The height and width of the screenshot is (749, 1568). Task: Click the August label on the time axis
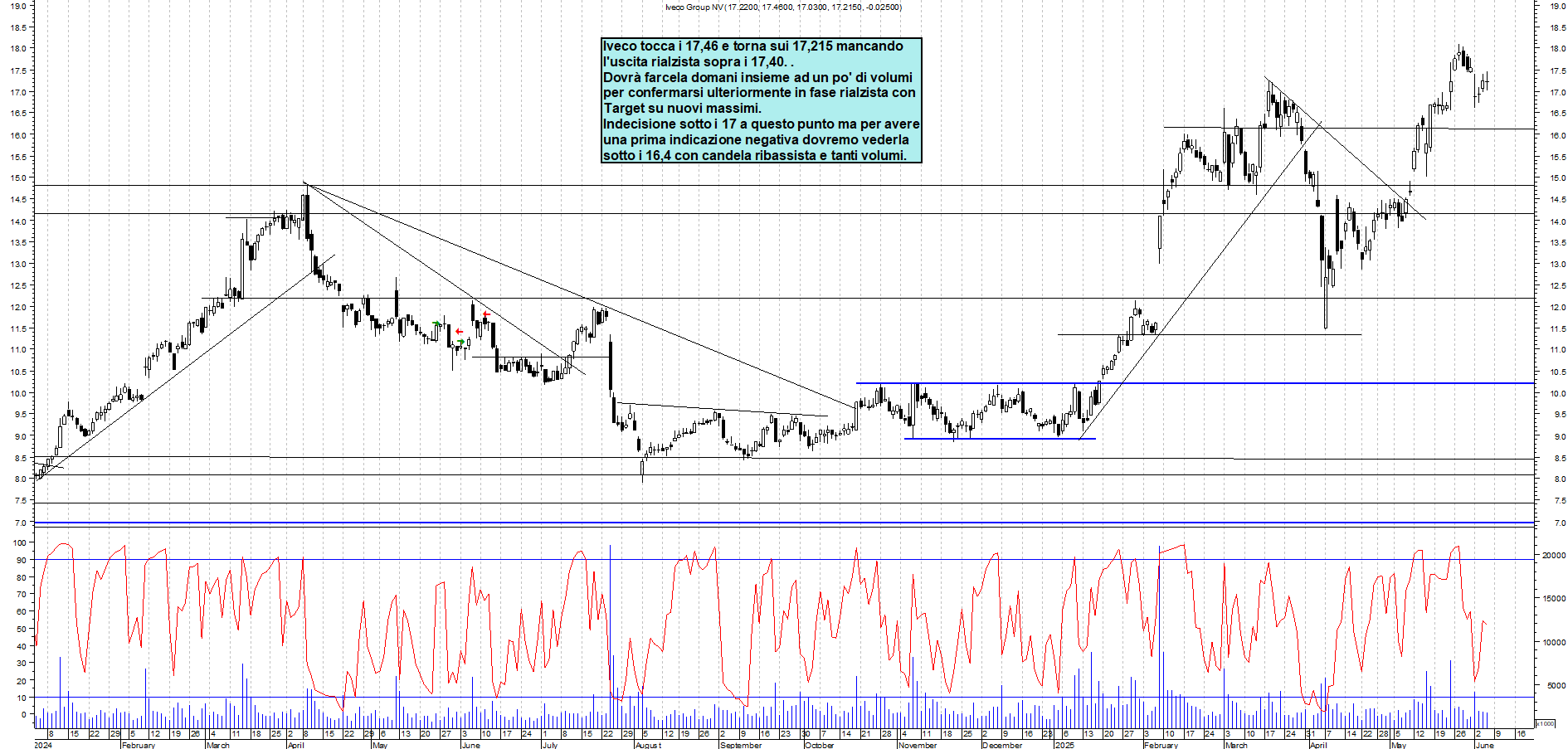click(648, 745)
